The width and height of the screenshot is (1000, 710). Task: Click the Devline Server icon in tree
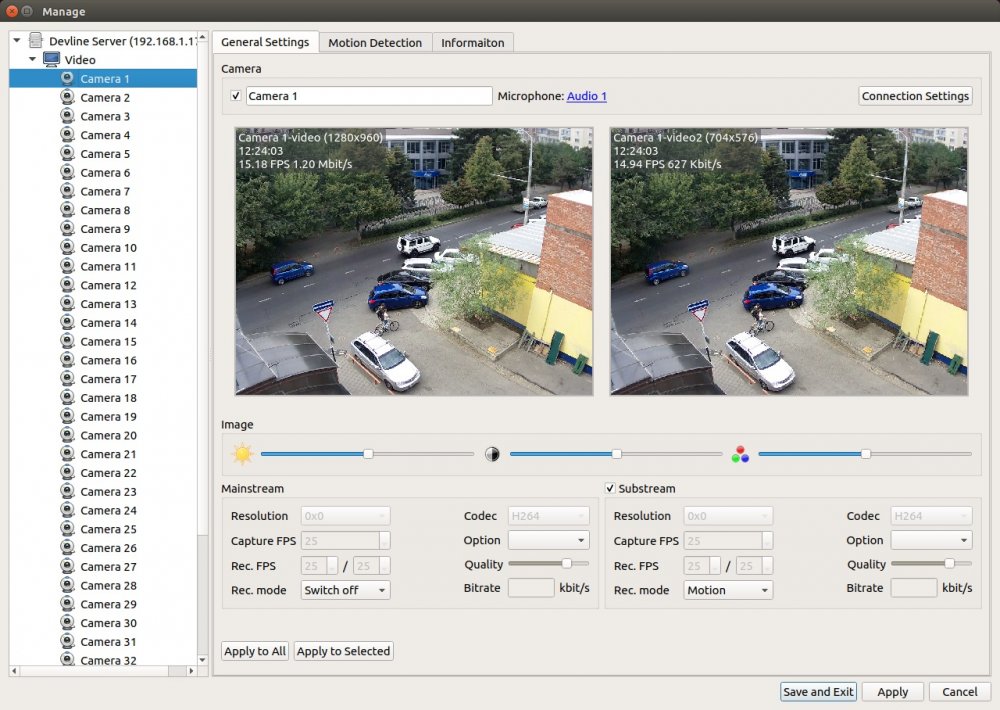pos(36,41)
